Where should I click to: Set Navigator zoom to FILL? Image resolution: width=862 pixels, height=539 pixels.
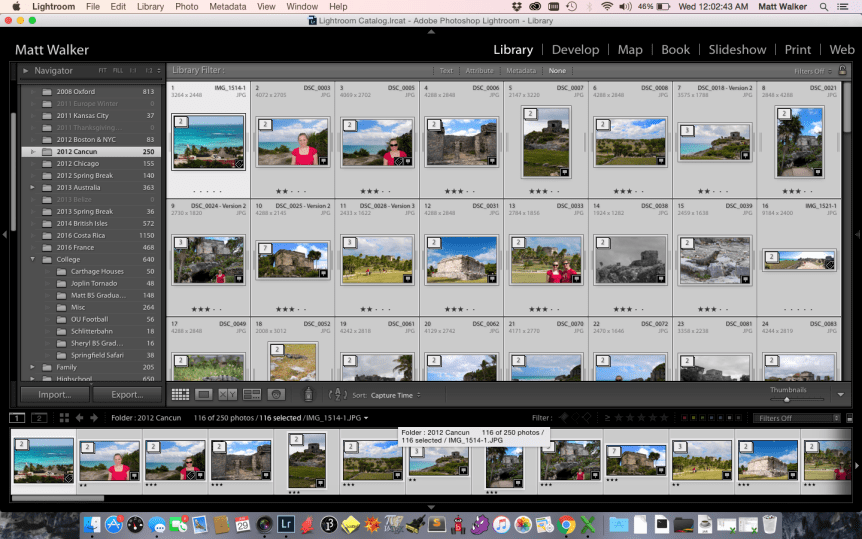[118, 70]
